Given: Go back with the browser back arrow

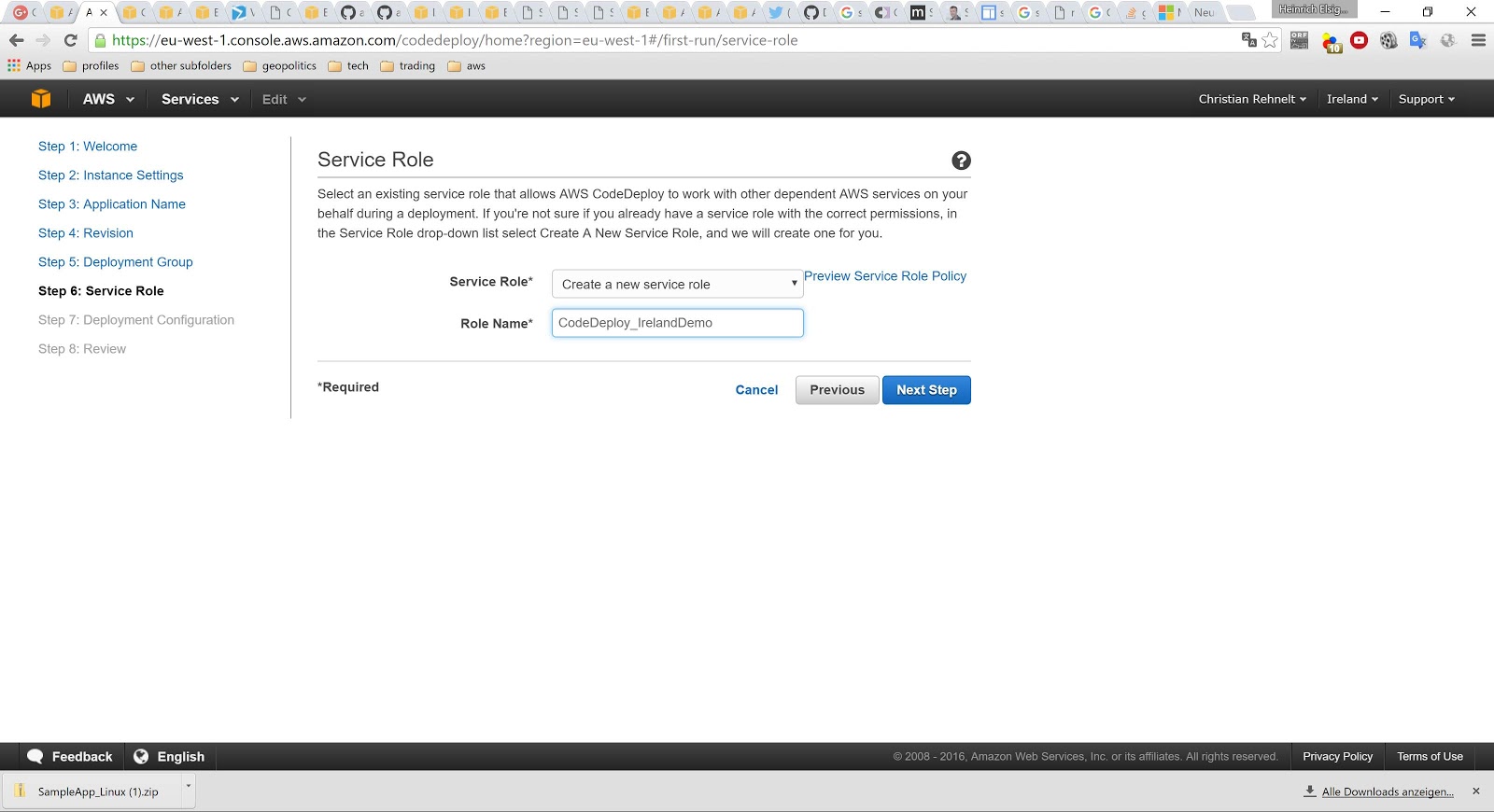Looking at the screenshot, I should pos(16,40).
